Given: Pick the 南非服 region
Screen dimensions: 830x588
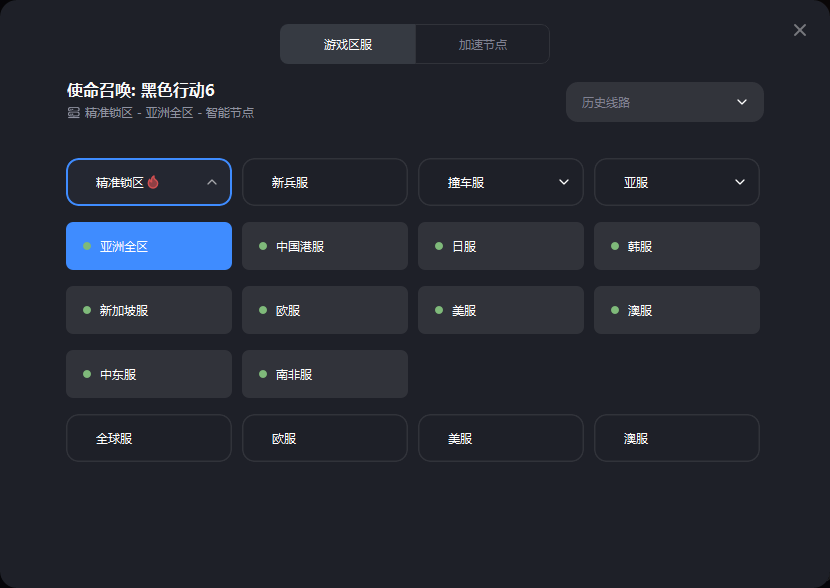Looking at the screenshot, I should [325, 374].
